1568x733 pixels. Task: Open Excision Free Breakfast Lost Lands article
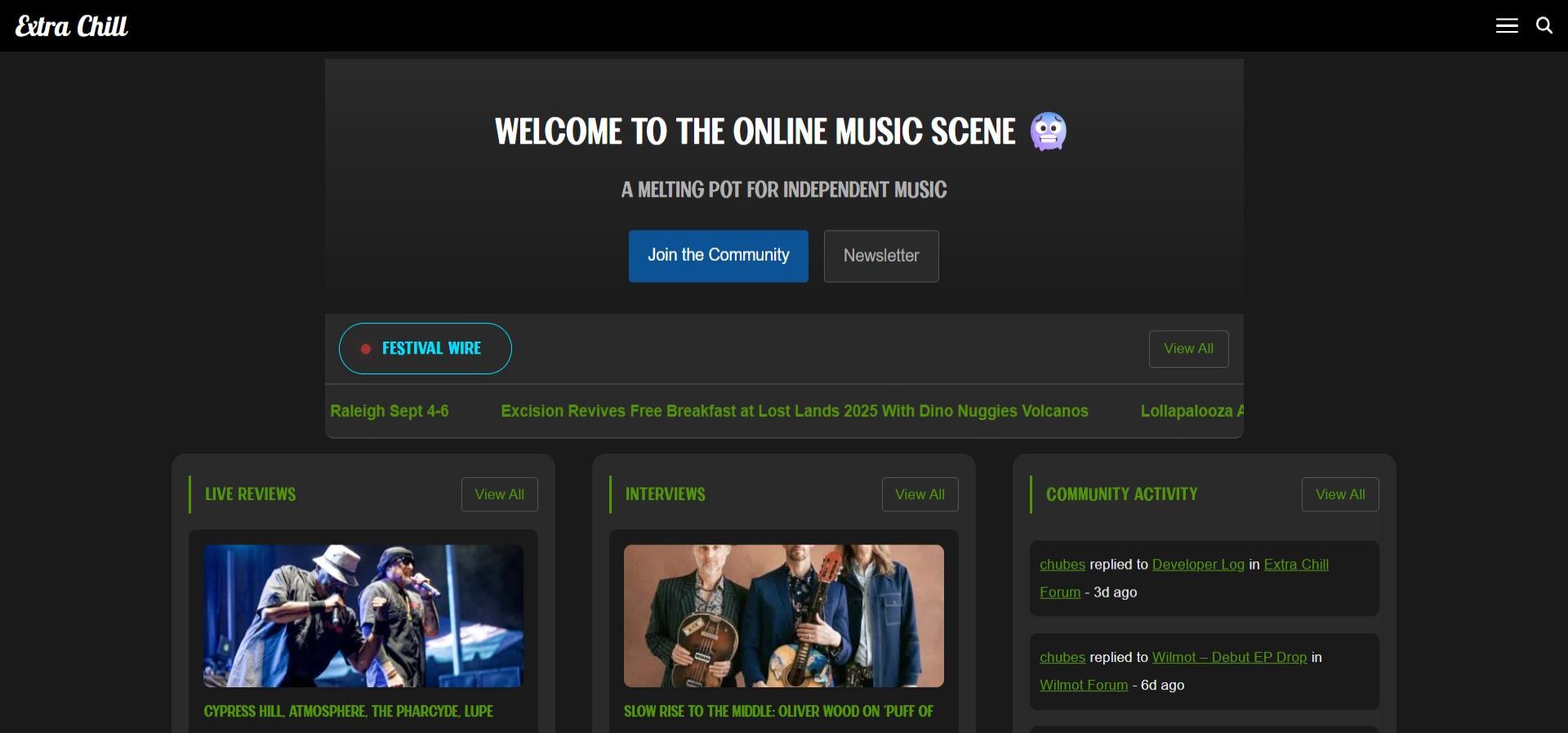coord(794,411)
